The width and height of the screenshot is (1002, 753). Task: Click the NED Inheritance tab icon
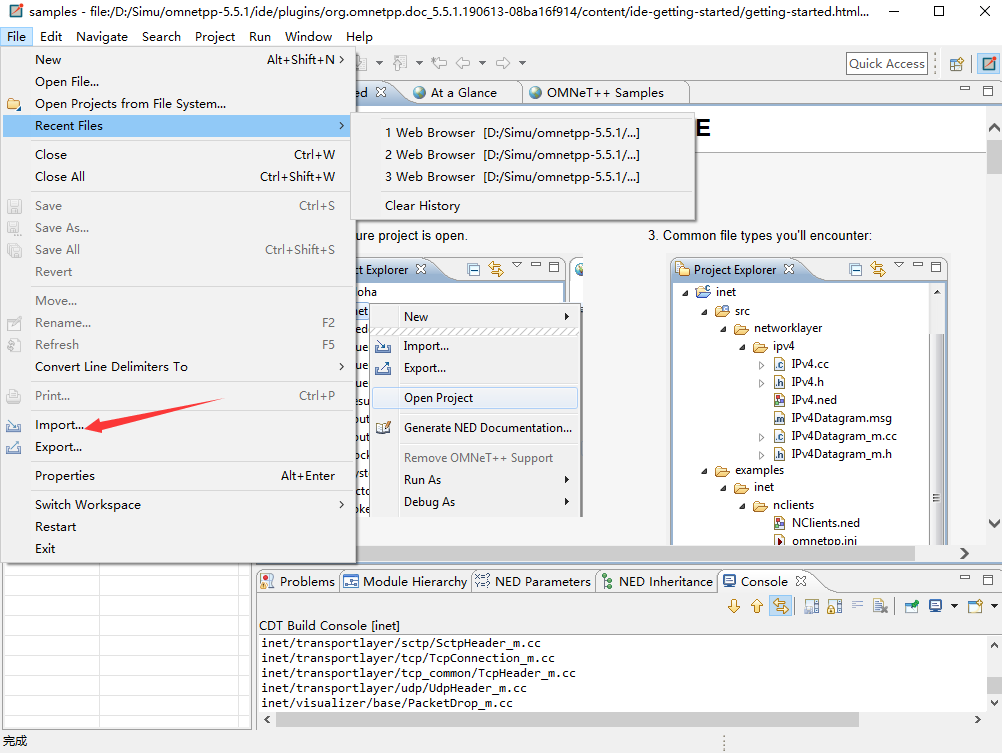[x=608, y=581]
